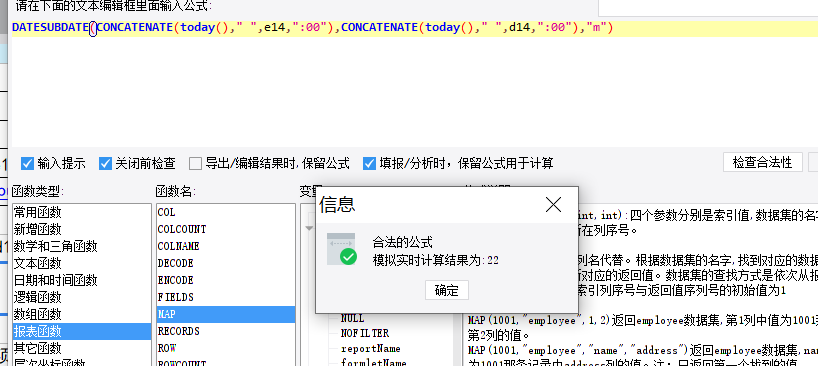818x366 pixels.
Task: Select NULL in the variable tree
Action: (353, 318)
